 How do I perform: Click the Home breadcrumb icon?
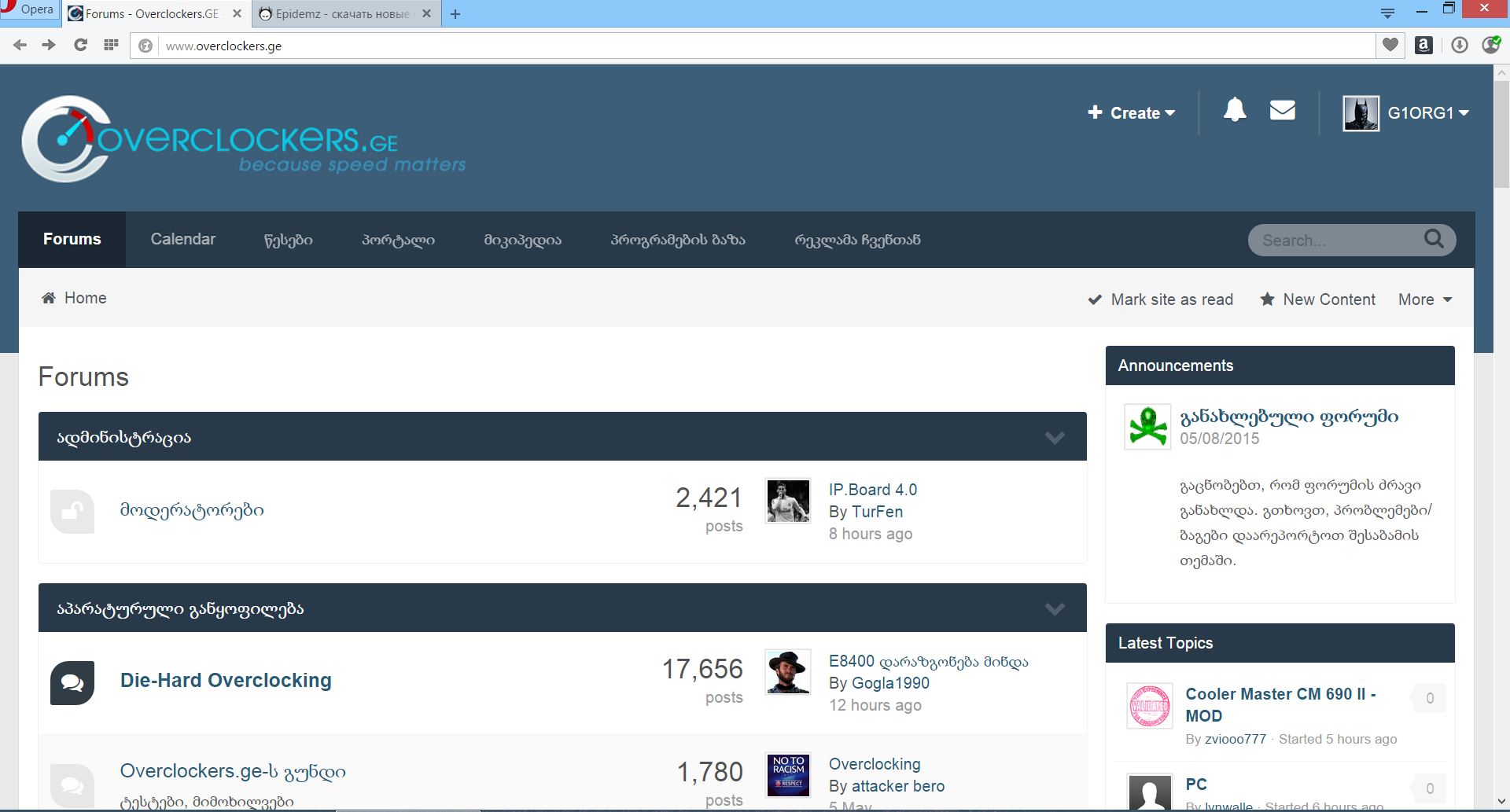point(49,298)
